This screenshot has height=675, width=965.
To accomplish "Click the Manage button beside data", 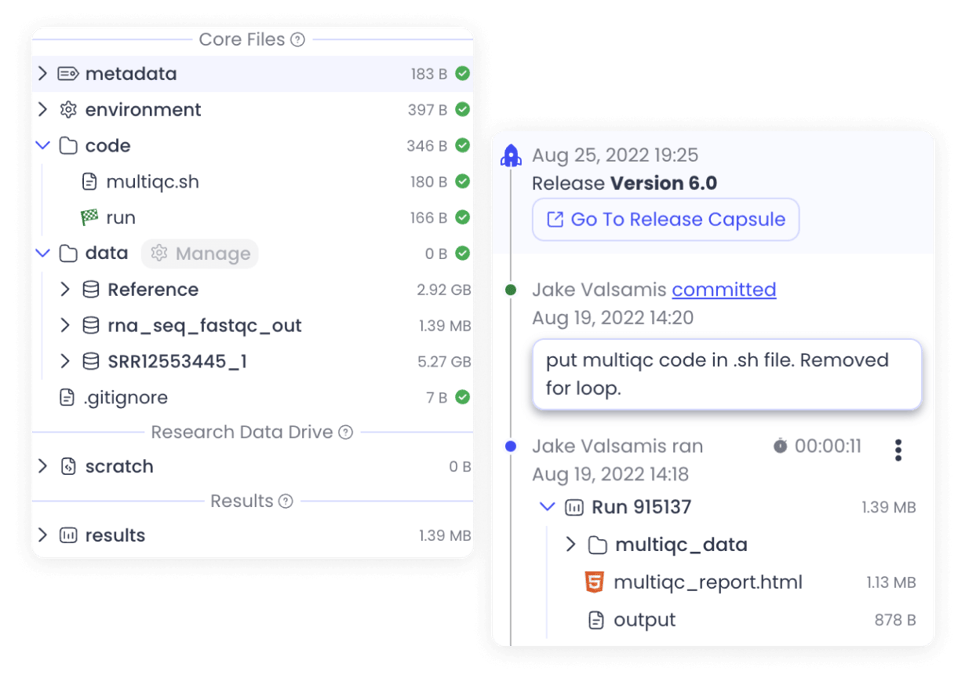I will coord(200,254).
